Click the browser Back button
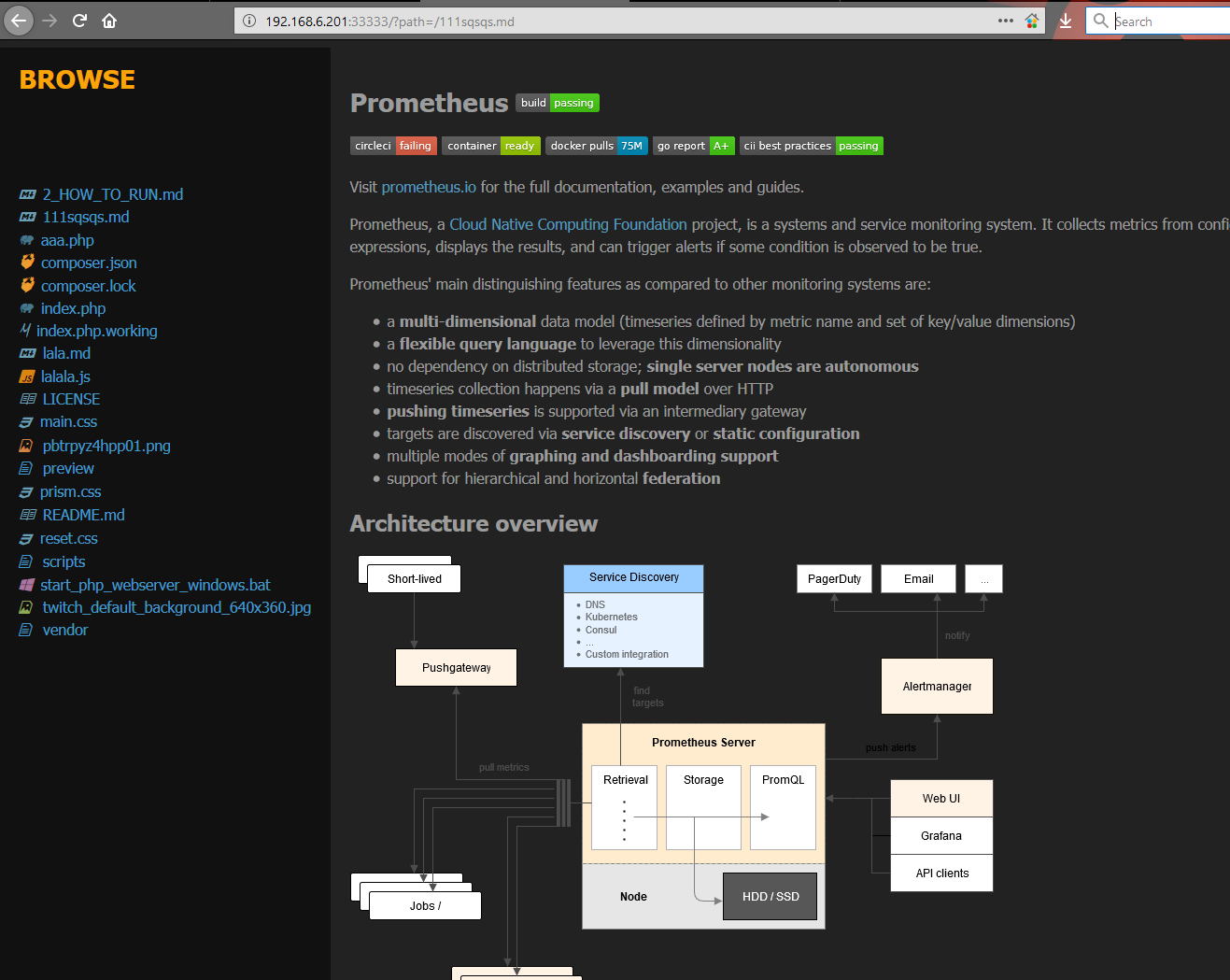The height and width of the screenshot is (980, 1230). [x=19, y=20]
